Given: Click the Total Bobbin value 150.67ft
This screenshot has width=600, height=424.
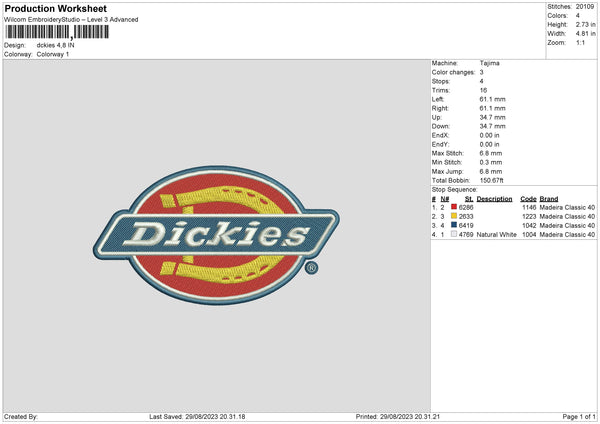Looking at the screenshot, I should [491, 180].
